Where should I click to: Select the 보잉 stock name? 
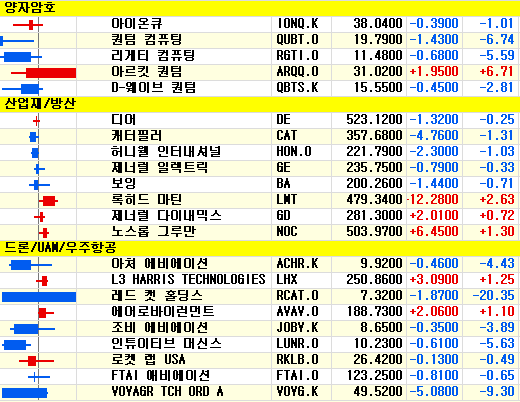[124, 184]
